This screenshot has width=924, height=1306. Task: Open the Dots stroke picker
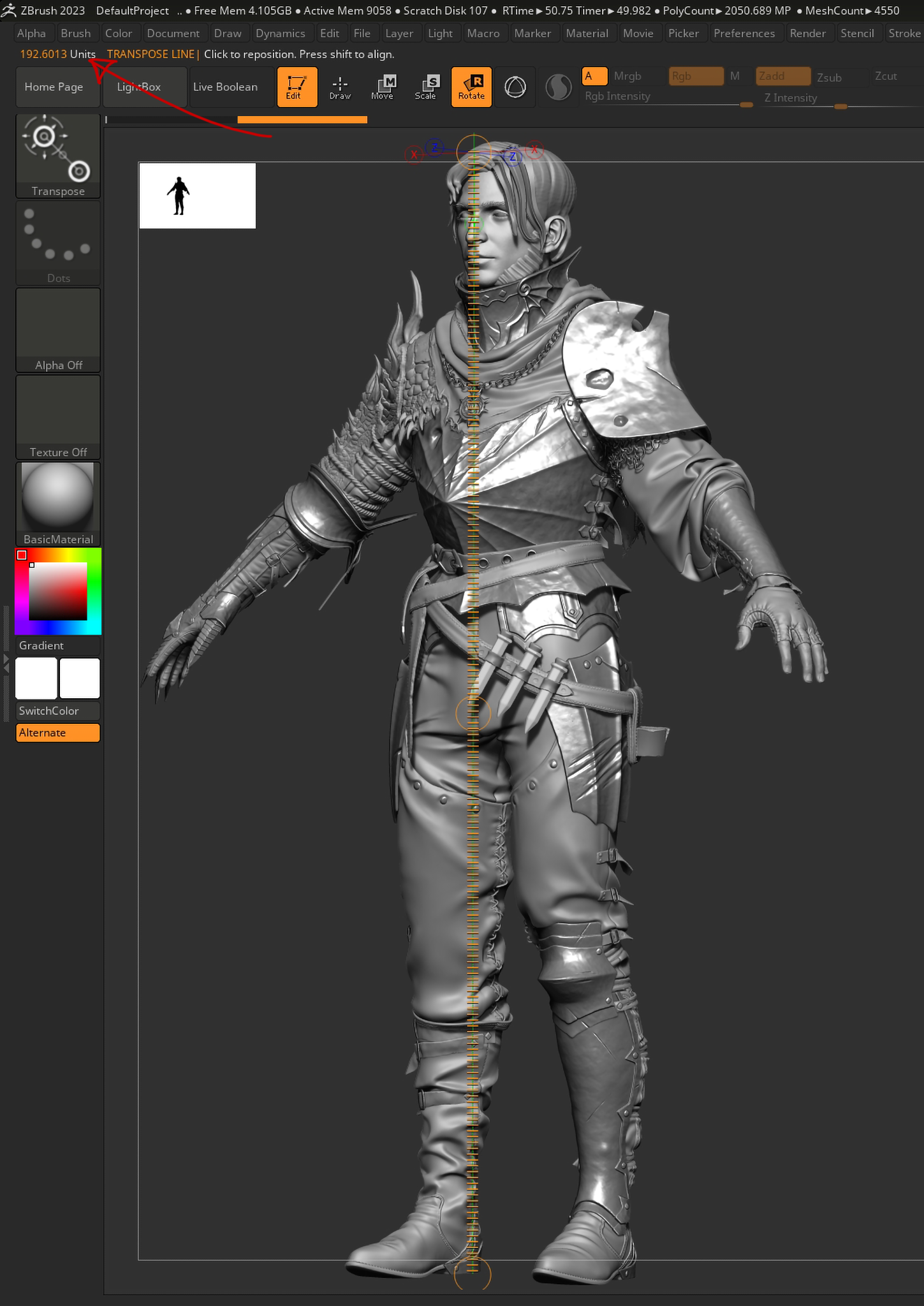point(58,243)
